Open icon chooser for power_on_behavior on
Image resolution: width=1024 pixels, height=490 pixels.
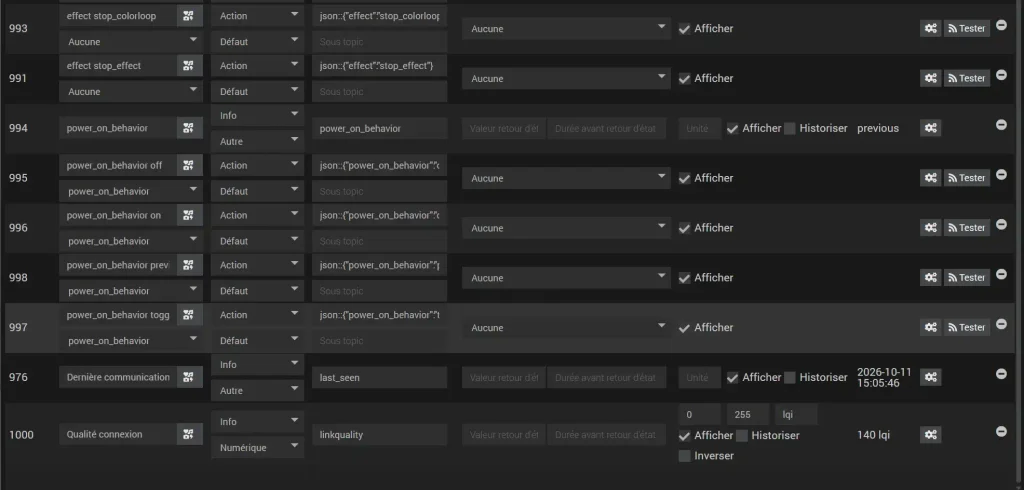pyautogui.click(x=189, y=215)
